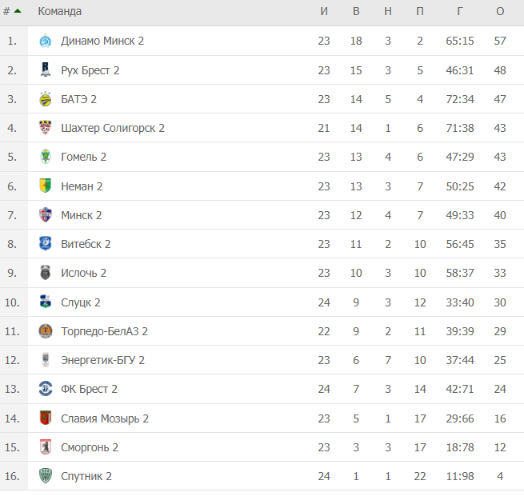524x495 pixels.
Task: Click the Шахтер Солигорск 2 logo
Action: click(45, 128)
